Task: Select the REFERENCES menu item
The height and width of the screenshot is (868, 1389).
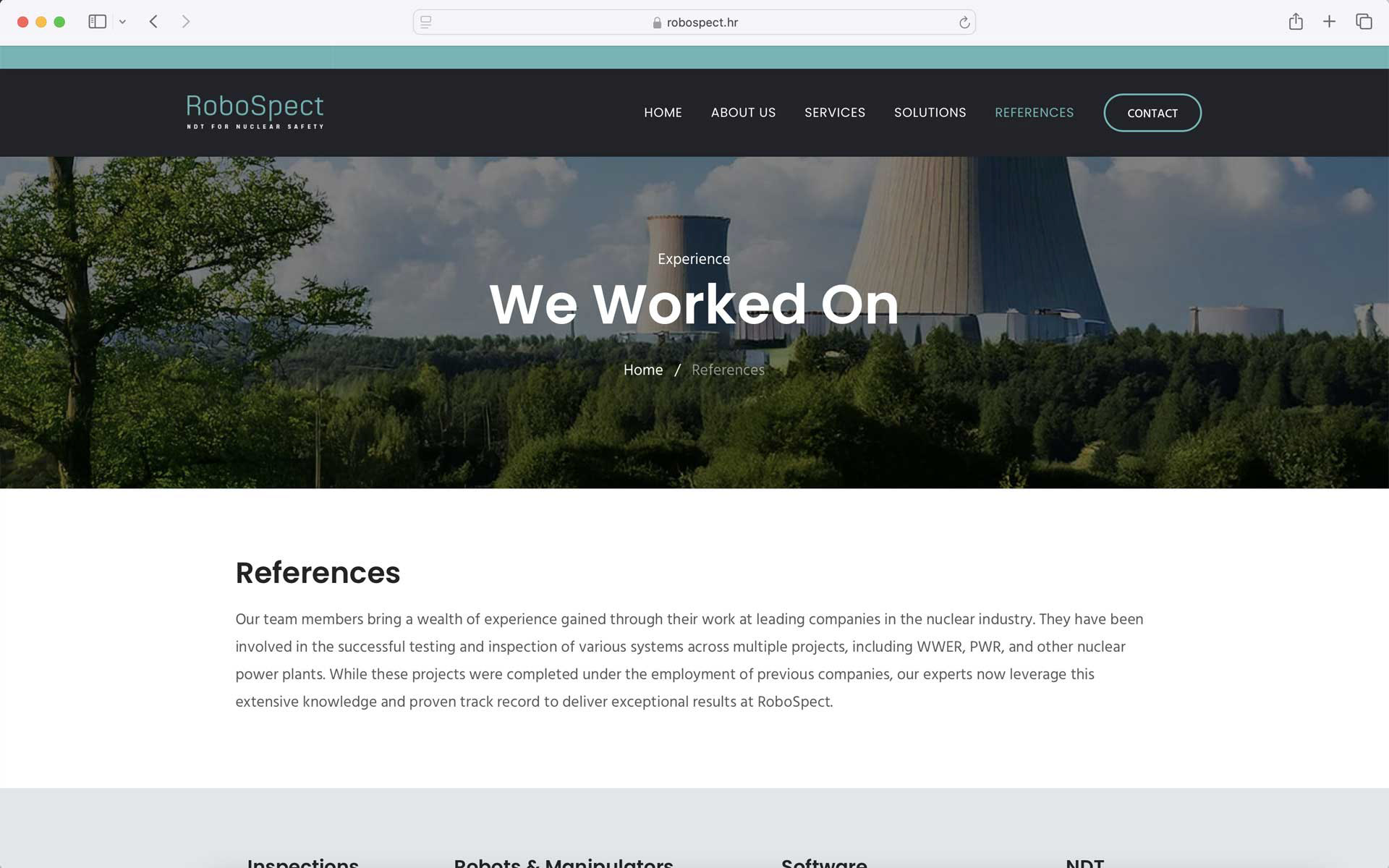Action: pyautogui.click(x=1034, y=112)
